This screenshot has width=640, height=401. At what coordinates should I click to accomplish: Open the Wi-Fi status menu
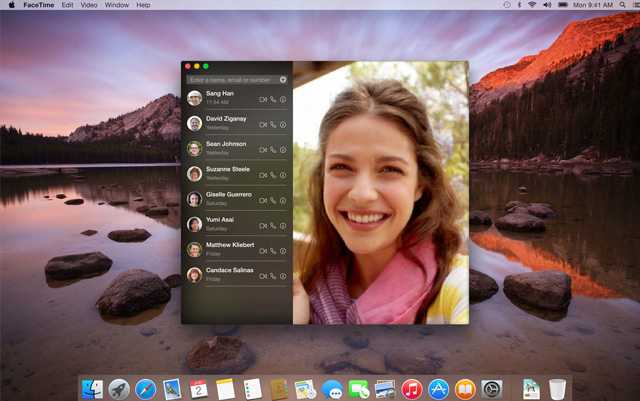532,5
